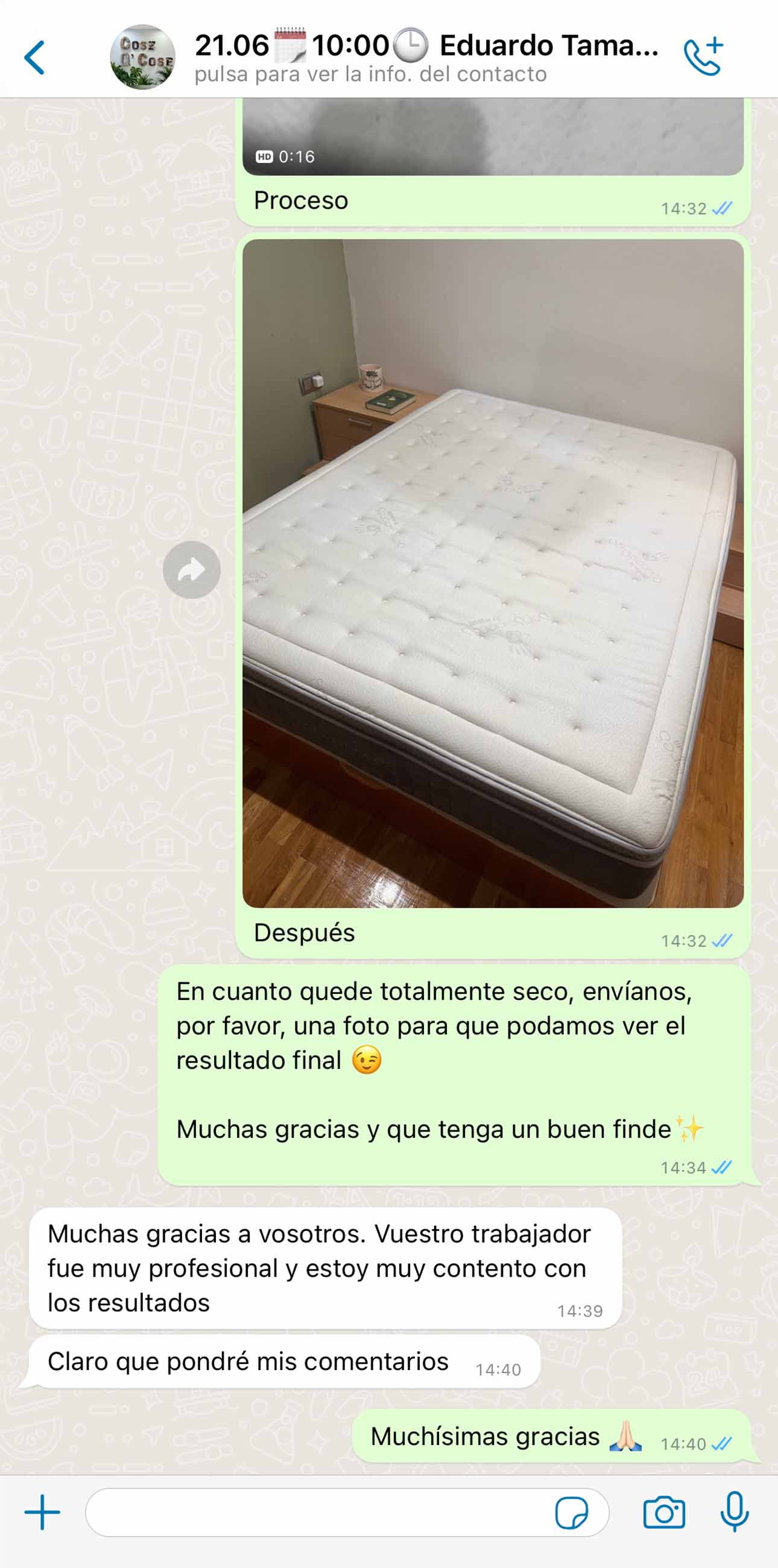Screen dimensions: 778x1568
Task: Forward the Después photo with the share arrow
Action: click(192, 570)
